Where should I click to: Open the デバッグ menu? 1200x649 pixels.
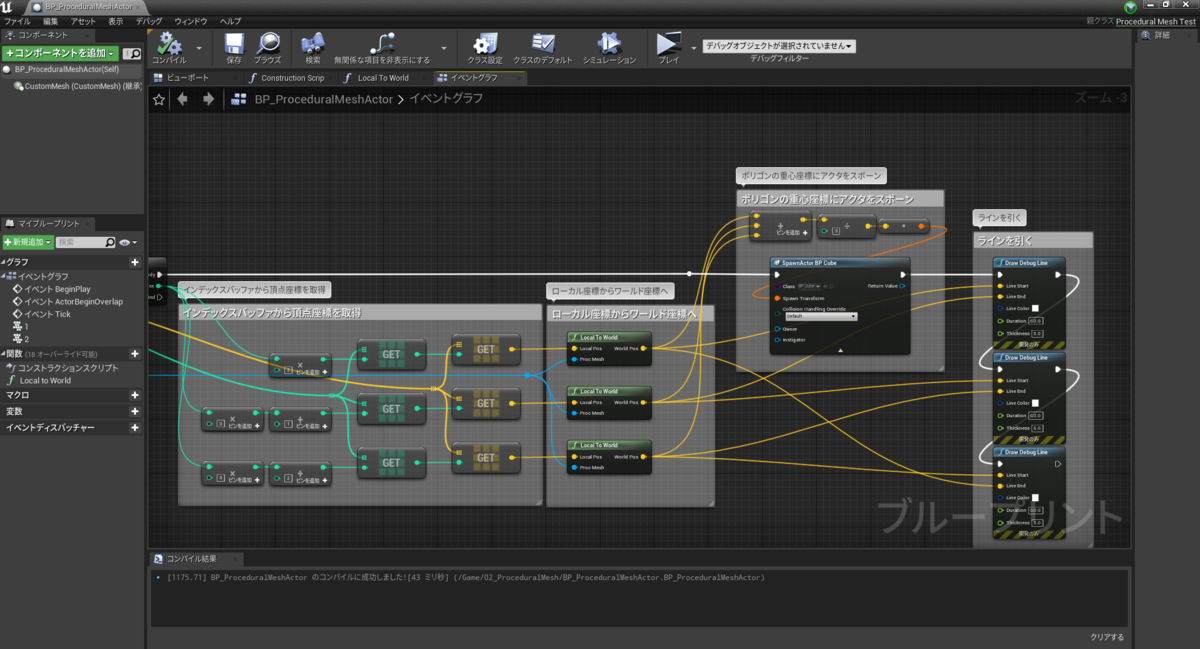pyautogui.click(x=148, y=21)
